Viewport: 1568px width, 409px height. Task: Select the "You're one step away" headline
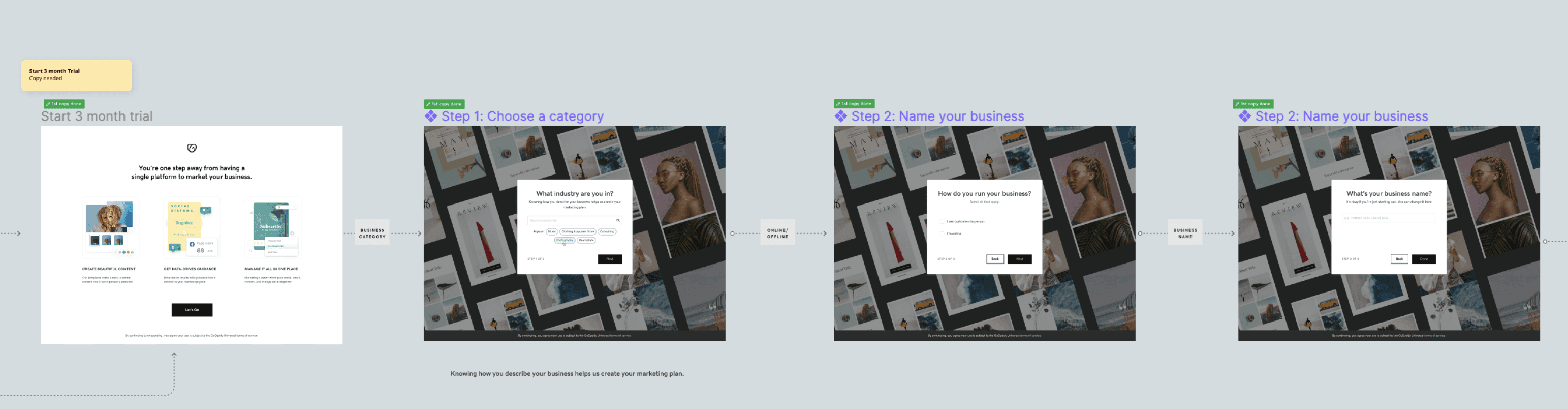point(192,172)
